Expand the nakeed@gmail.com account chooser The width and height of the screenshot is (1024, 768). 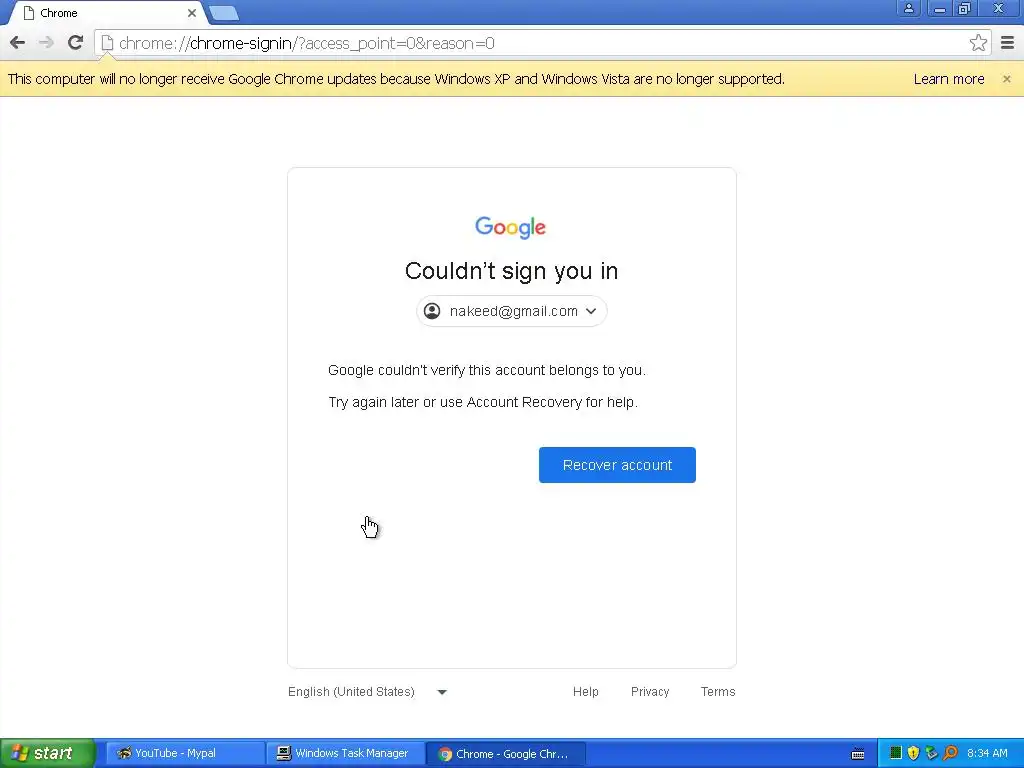click(x=511, y=312)
